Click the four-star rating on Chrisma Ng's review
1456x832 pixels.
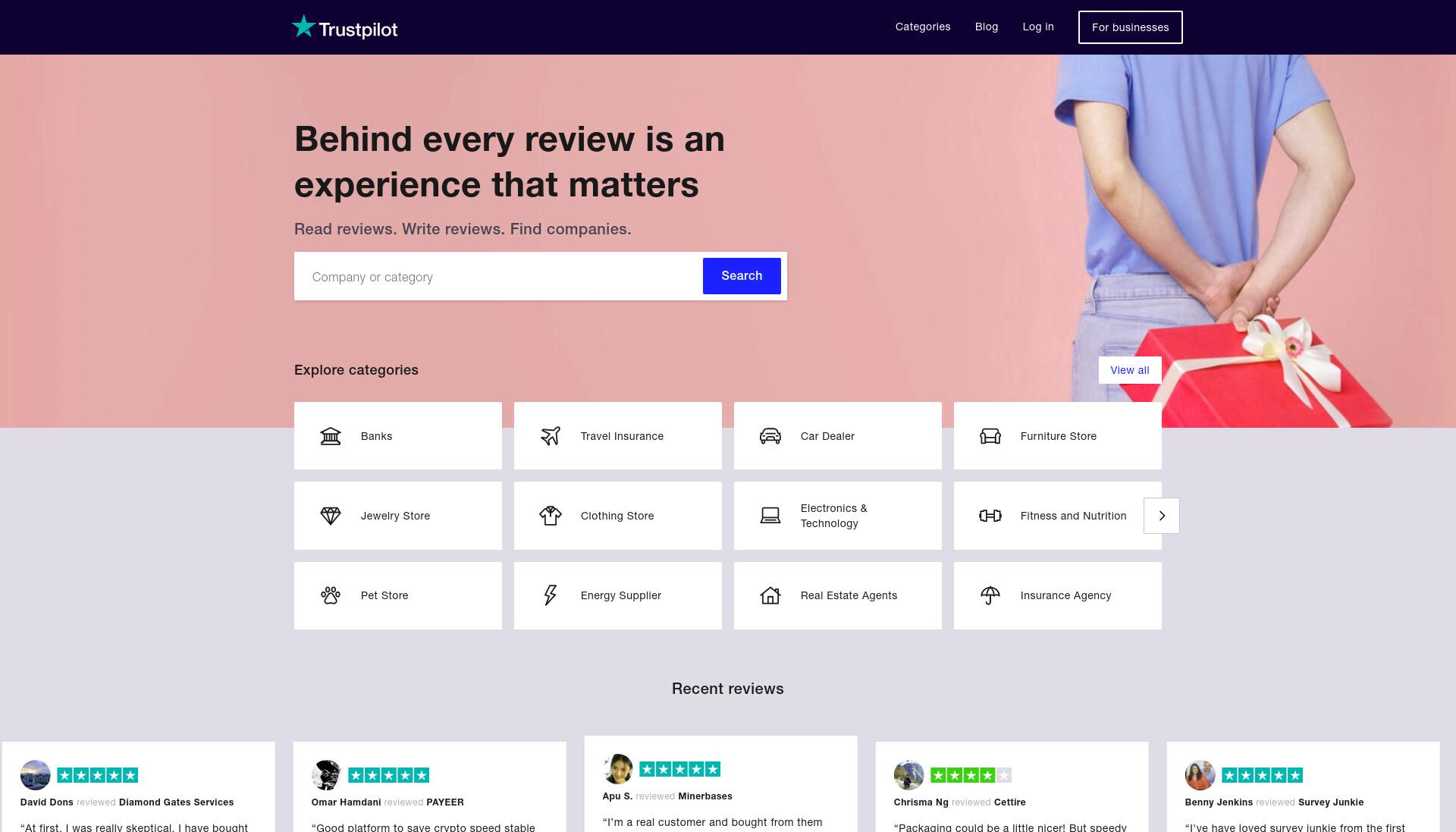(971, 775)
